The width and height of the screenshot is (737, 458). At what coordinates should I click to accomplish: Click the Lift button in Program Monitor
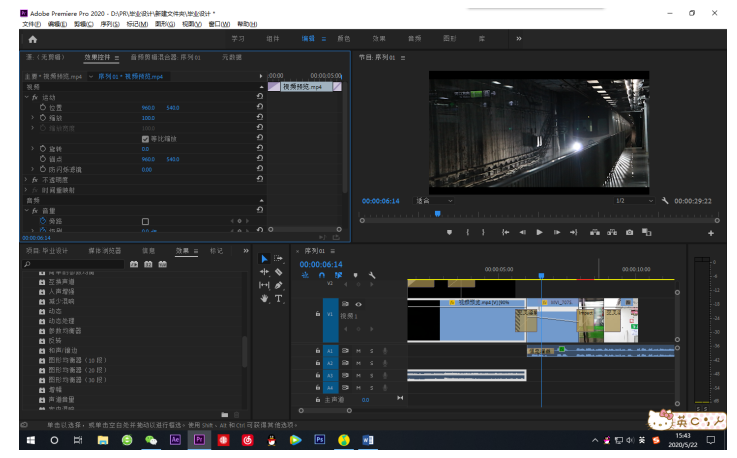[595, 232]
